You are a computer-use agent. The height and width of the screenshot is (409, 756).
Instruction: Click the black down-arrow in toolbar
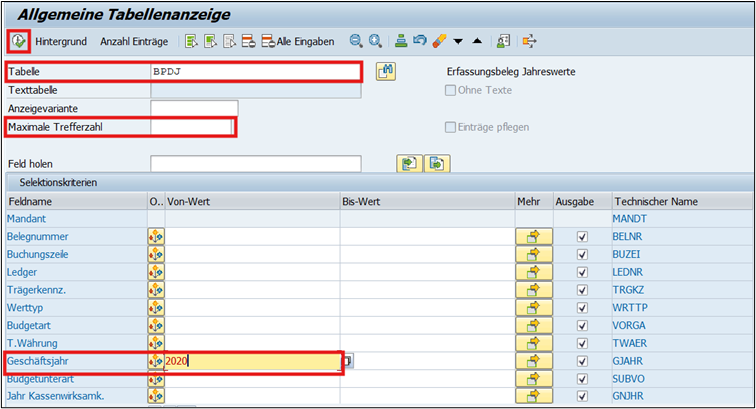point(458,41)
